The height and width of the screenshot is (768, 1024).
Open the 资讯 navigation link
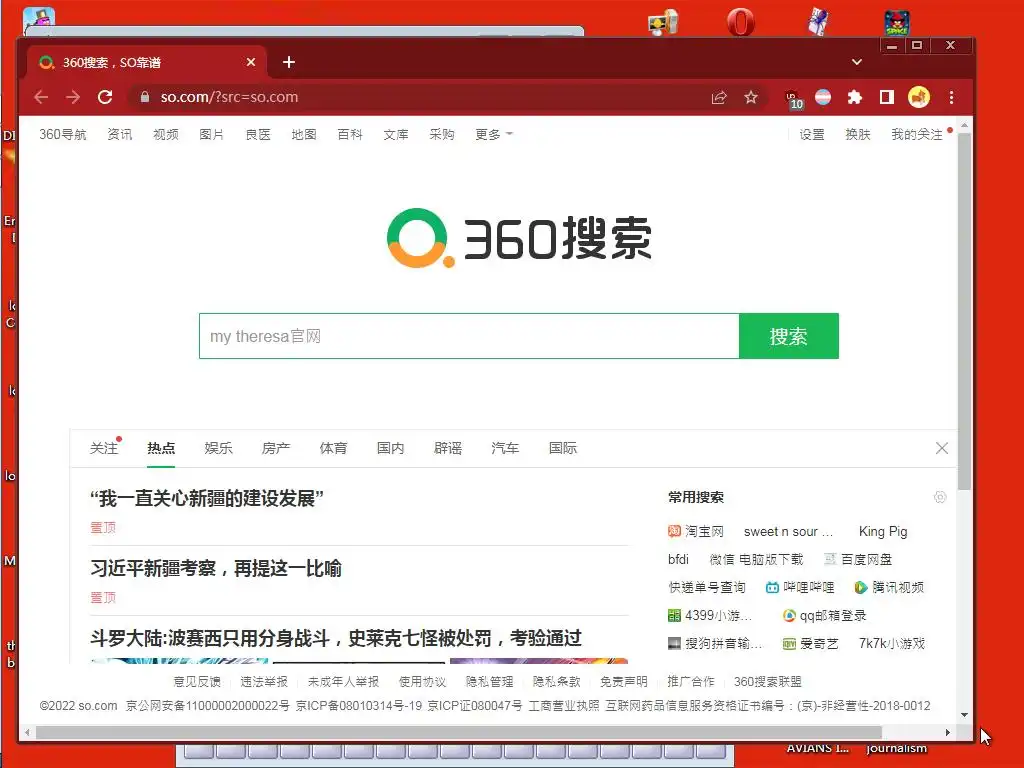click(x=120, y=135)
